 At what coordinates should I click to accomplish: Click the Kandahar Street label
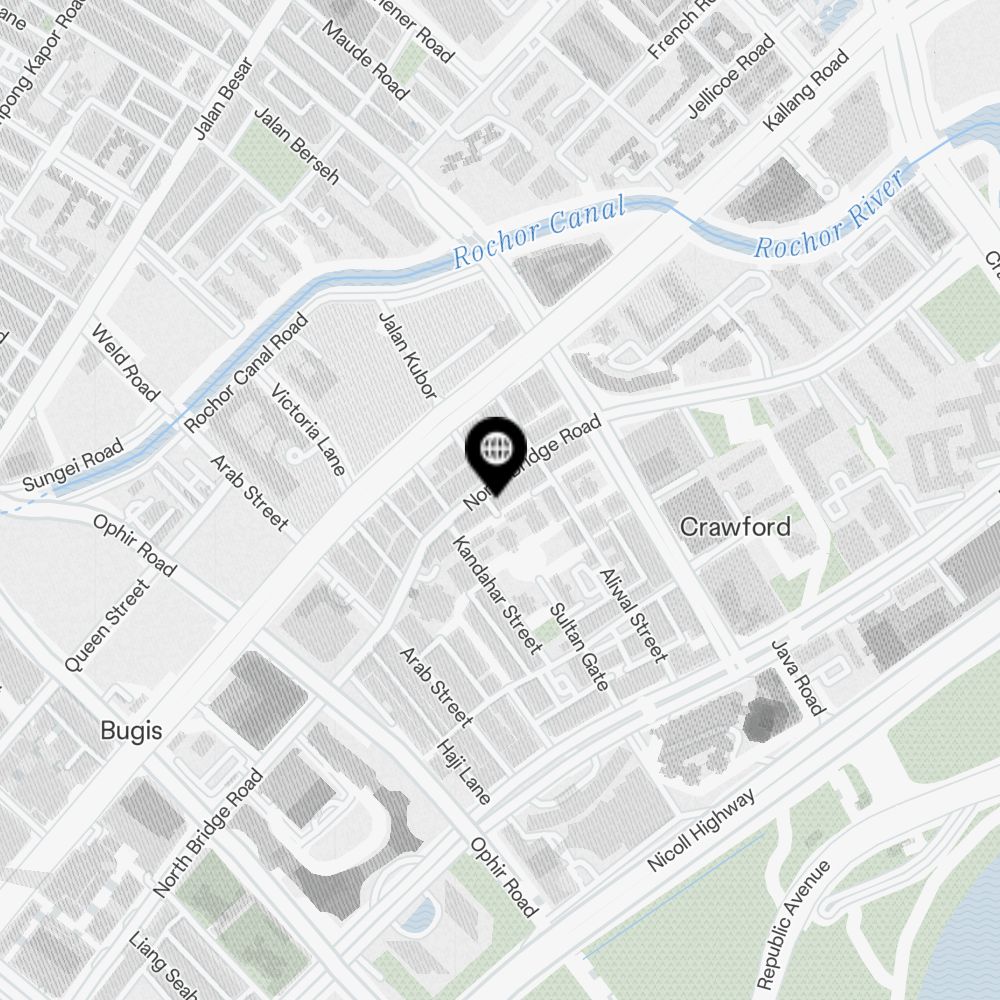click(497, 594)
